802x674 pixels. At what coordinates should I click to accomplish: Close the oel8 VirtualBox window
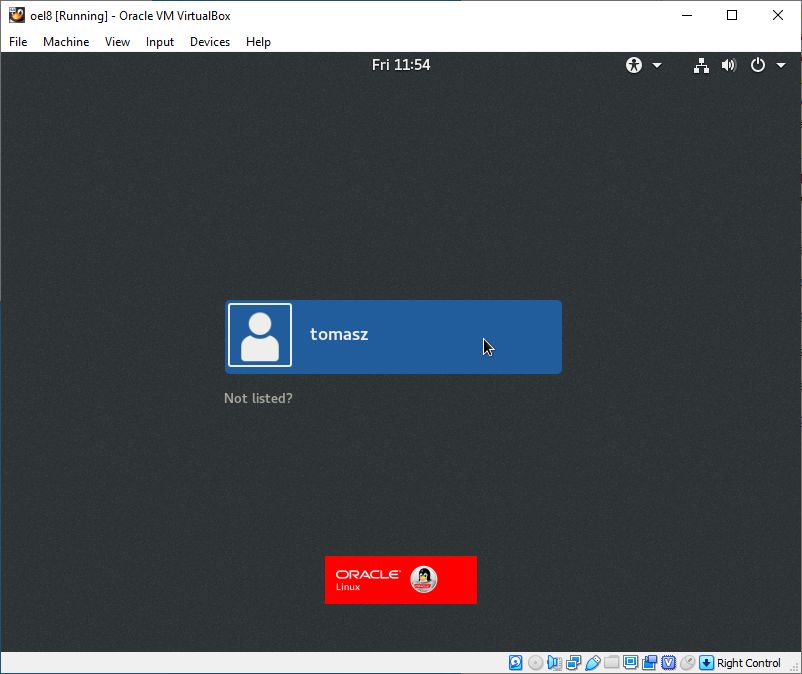(x=777, y=15)
